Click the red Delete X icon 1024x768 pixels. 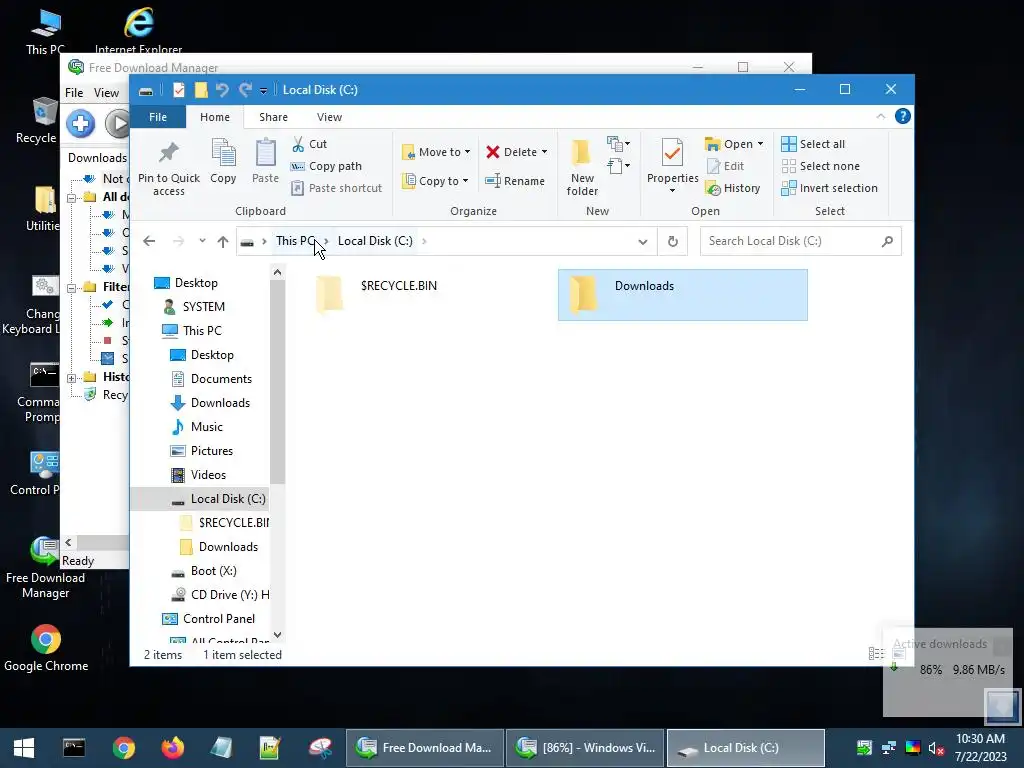[x=492, y=152]
